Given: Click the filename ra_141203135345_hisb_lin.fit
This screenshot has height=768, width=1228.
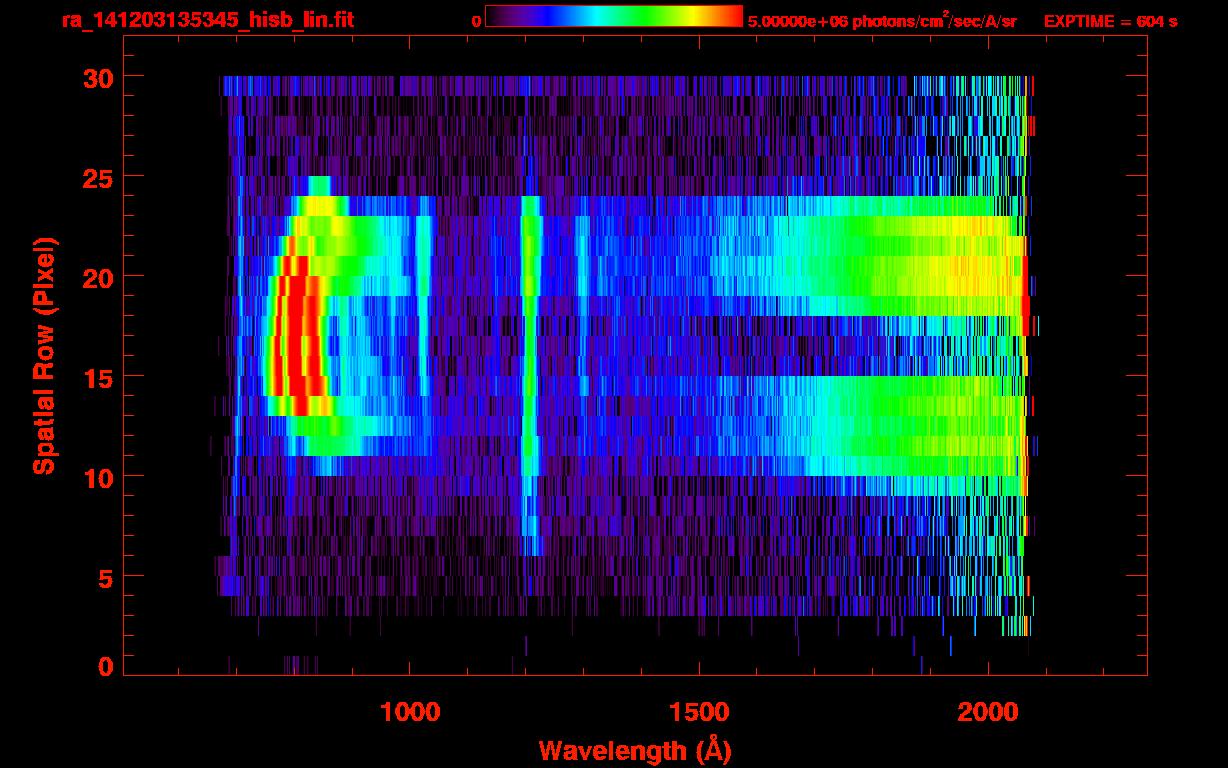Looking at the screenshot, I should (207, 20).
